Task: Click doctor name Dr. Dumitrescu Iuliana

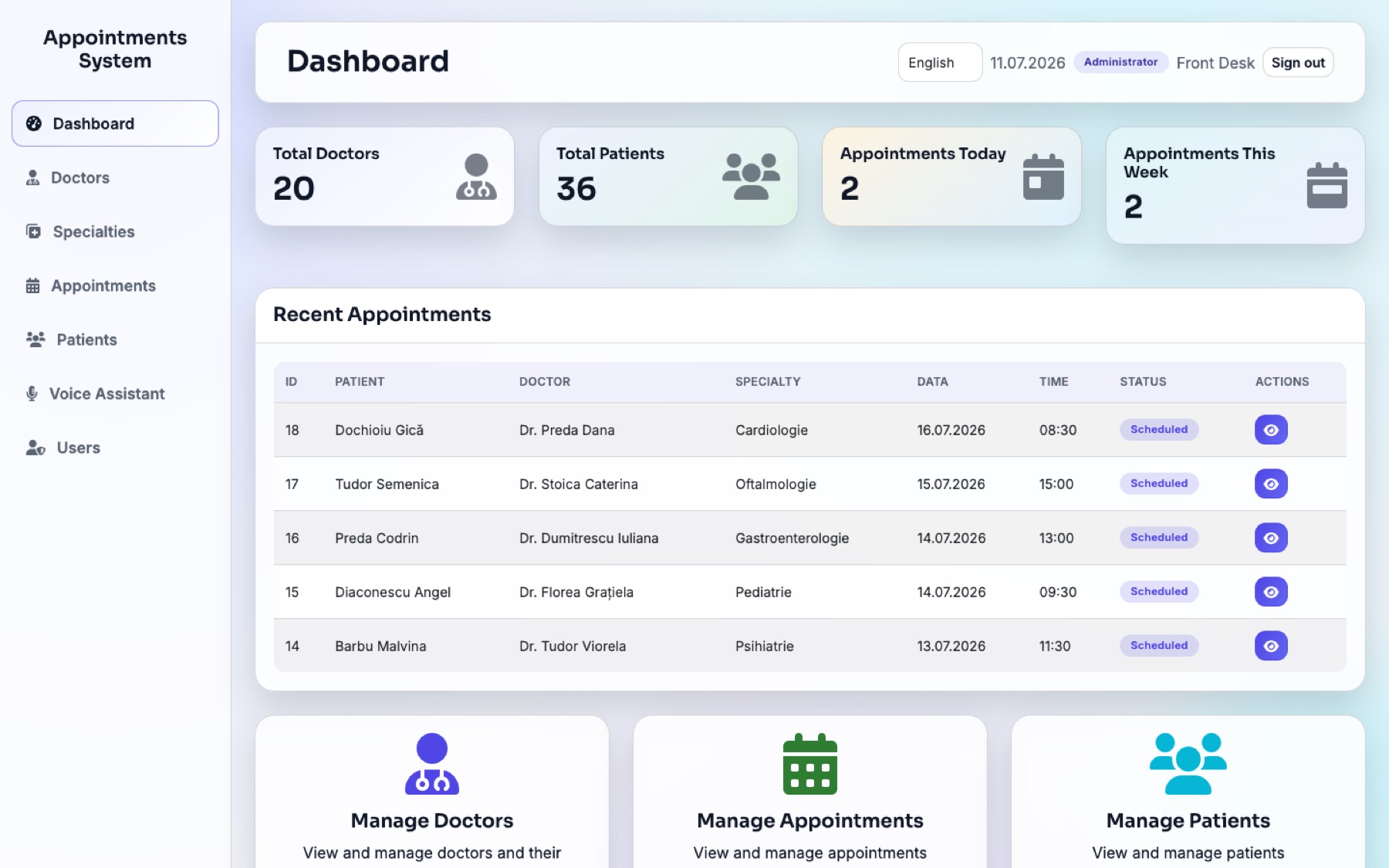Action: pos(589,539)
